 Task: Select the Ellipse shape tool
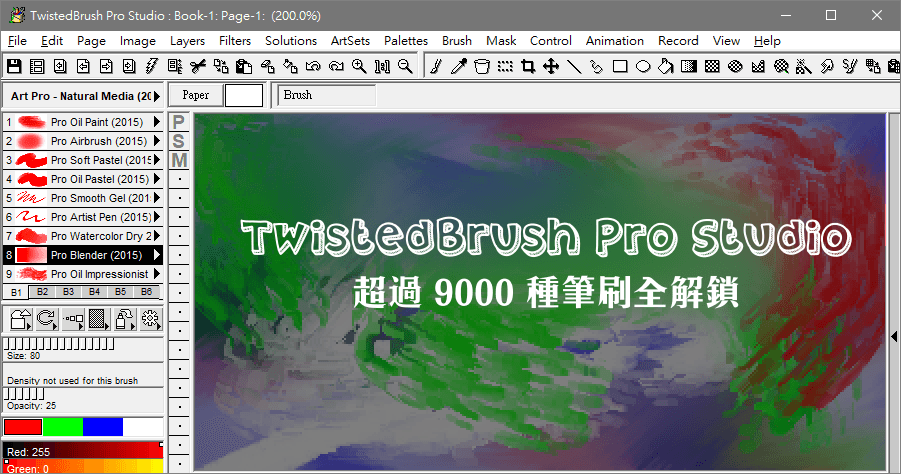coord(643,66)
